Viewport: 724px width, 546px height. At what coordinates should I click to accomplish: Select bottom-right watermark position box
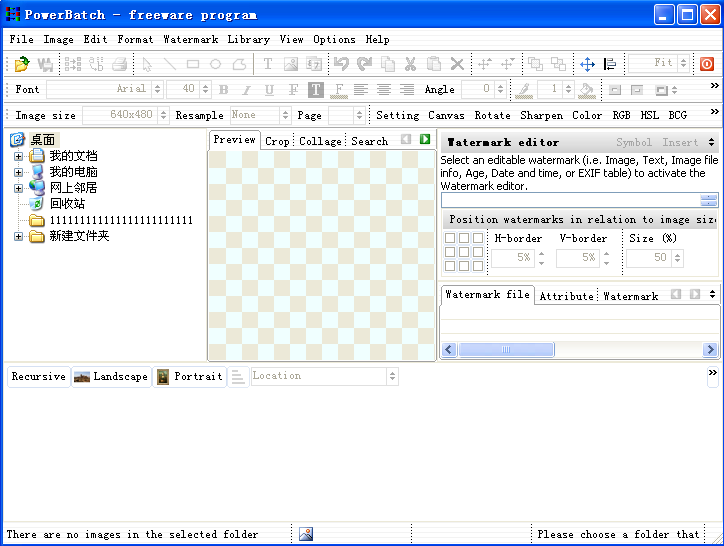pyautogui.click(x=477, y=266)
